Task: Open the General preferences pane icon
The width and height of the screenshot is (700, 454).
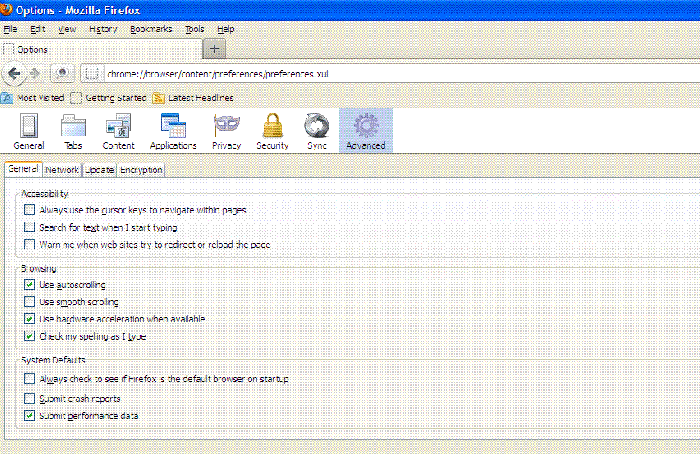Action: pyautogui.click(x=28, y=130)
